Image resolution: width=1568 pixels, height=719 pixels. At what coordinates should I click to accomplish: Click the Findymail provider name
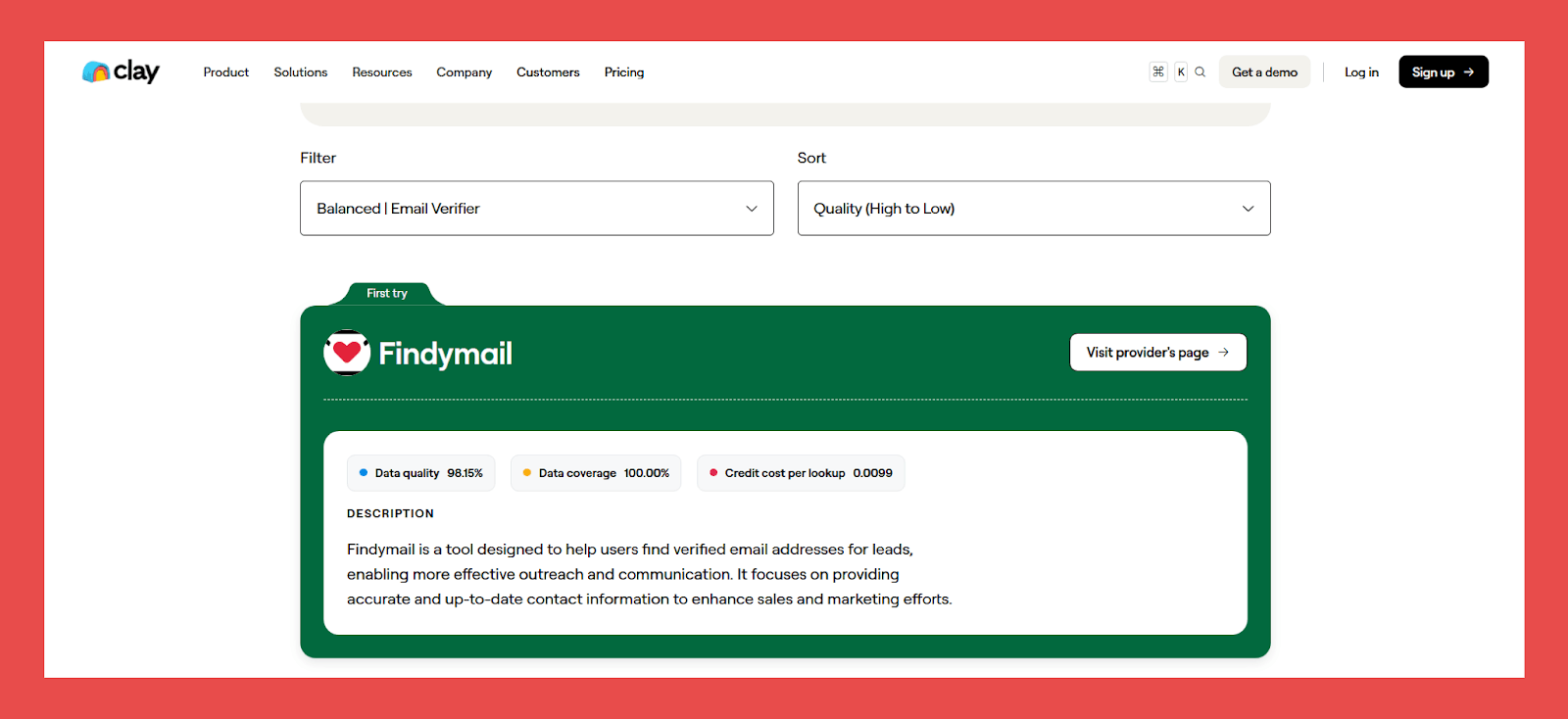pos(446,354)
